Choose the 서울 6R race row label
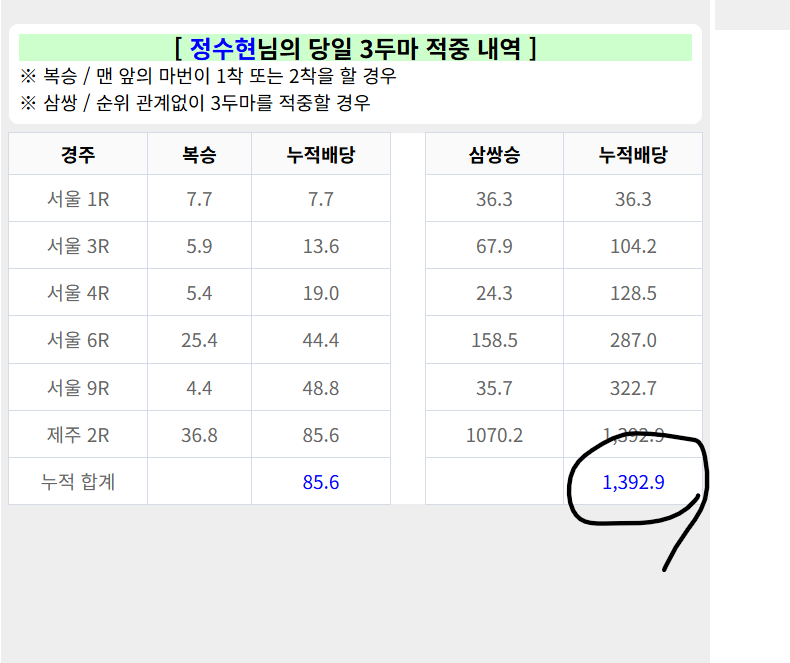The height and width of the screenshot is (663, 790). (78, 340)
